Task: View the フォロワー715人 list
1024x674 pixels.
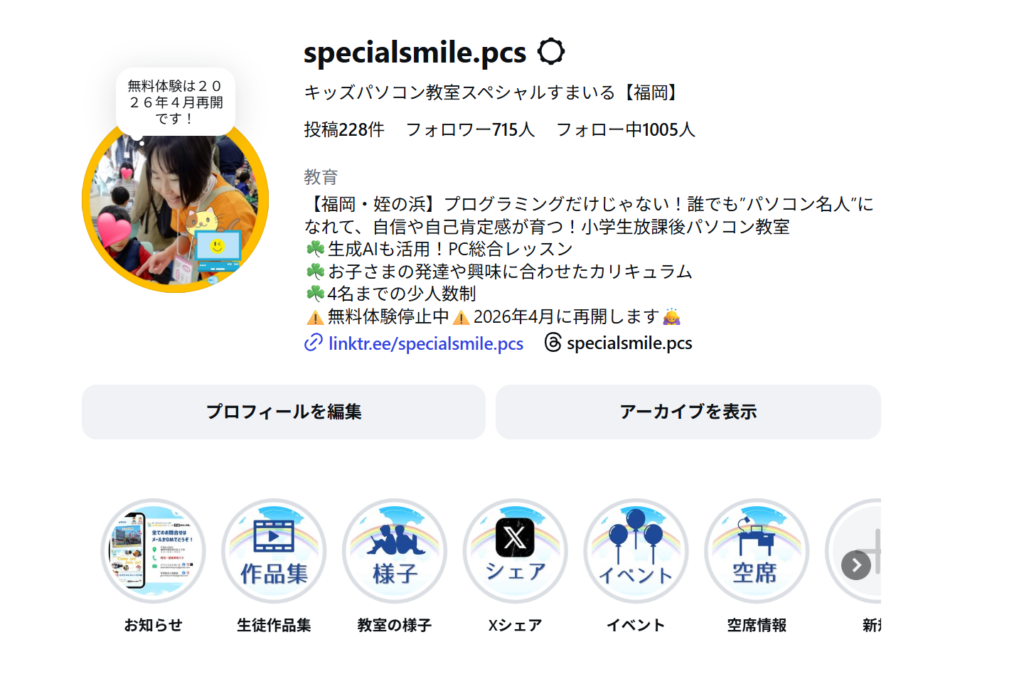Action: point(470,130)
